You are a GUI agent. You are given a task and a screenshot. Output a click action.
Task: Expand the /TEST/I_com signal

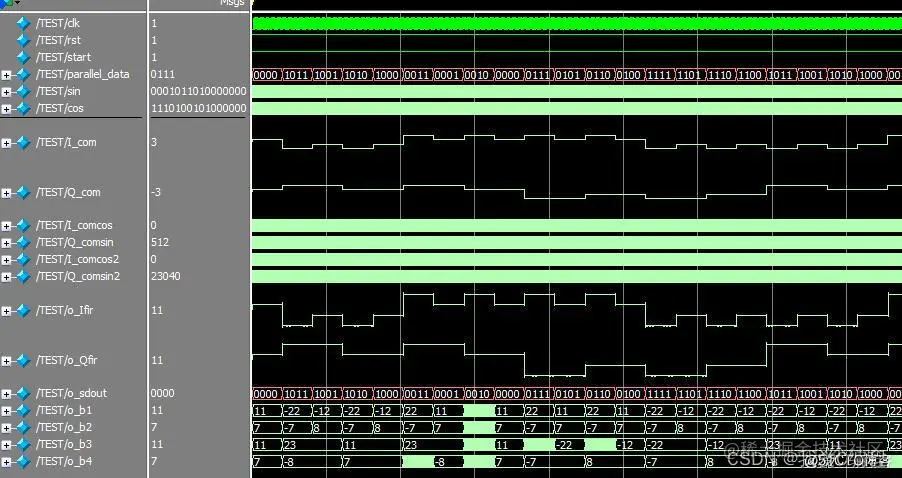(6, 143)
